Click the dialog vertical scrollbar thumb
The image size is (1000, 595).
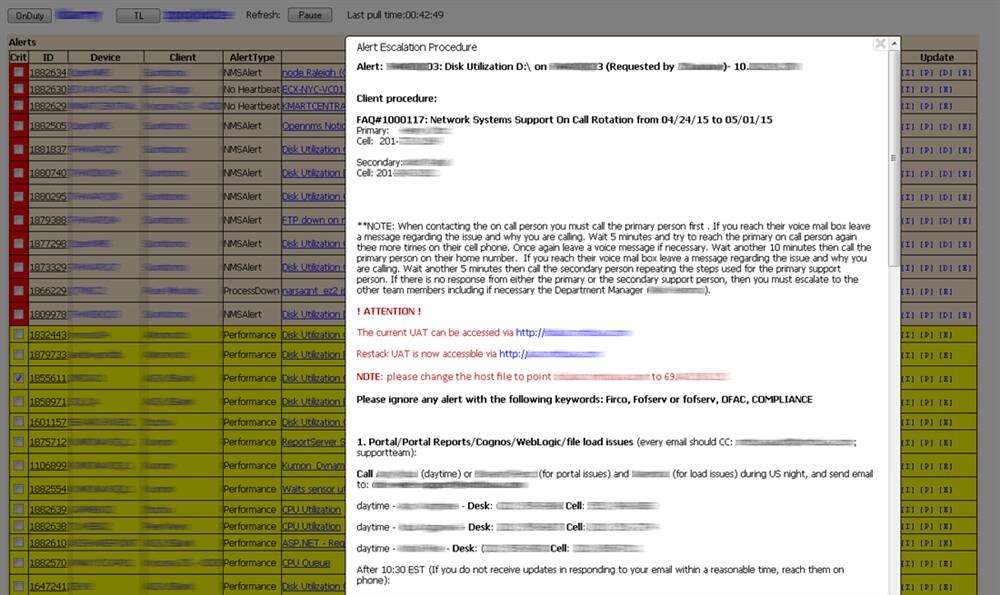894,158
